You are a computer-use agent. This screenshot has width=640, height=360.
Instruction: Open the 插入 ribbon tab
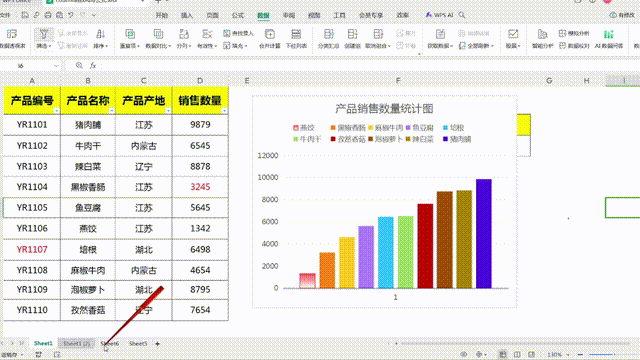pos(187,15)
